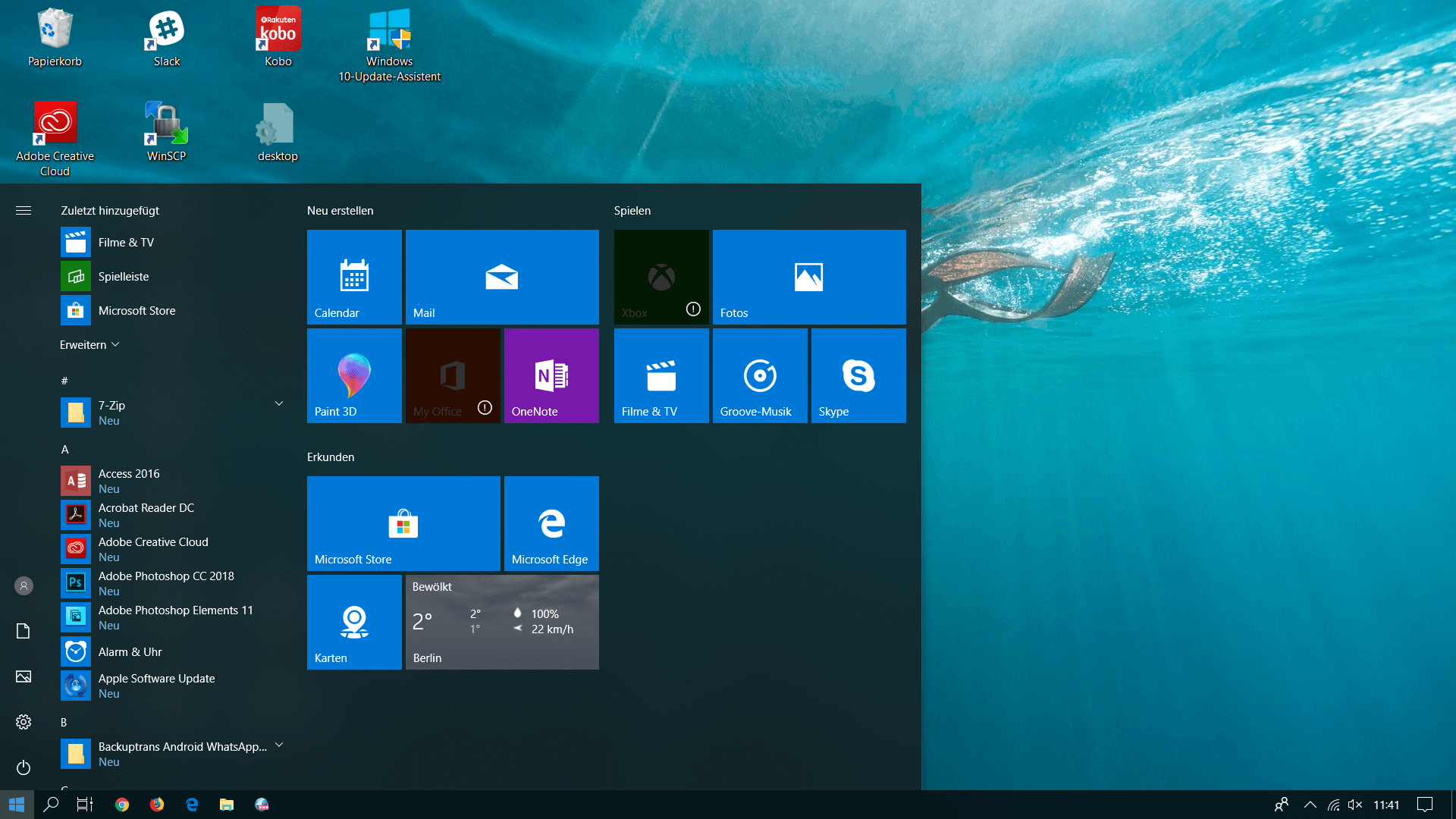Click the Windows Start button

coord(17,805)
